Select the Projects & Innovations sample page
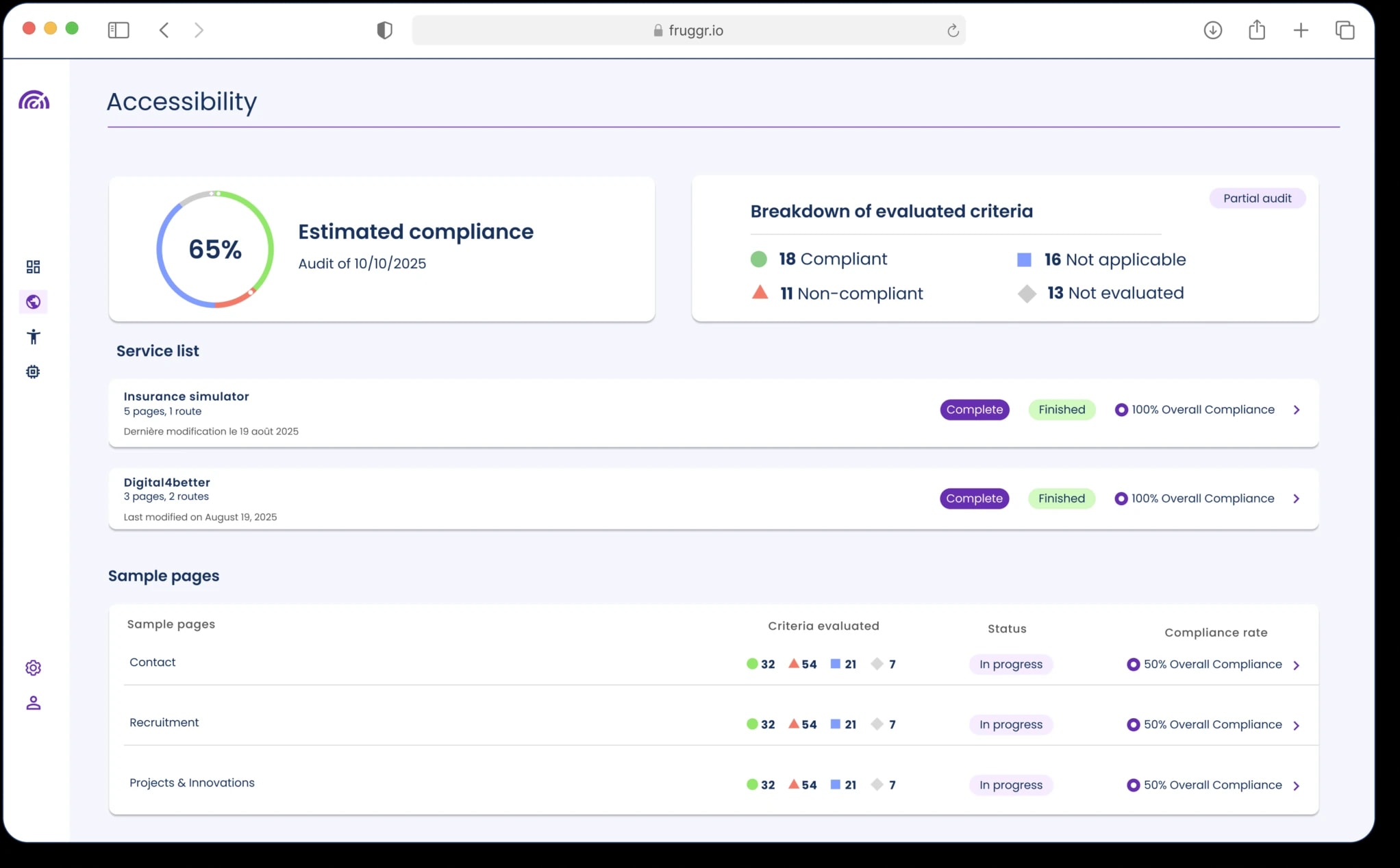 (x=192, y=783)
